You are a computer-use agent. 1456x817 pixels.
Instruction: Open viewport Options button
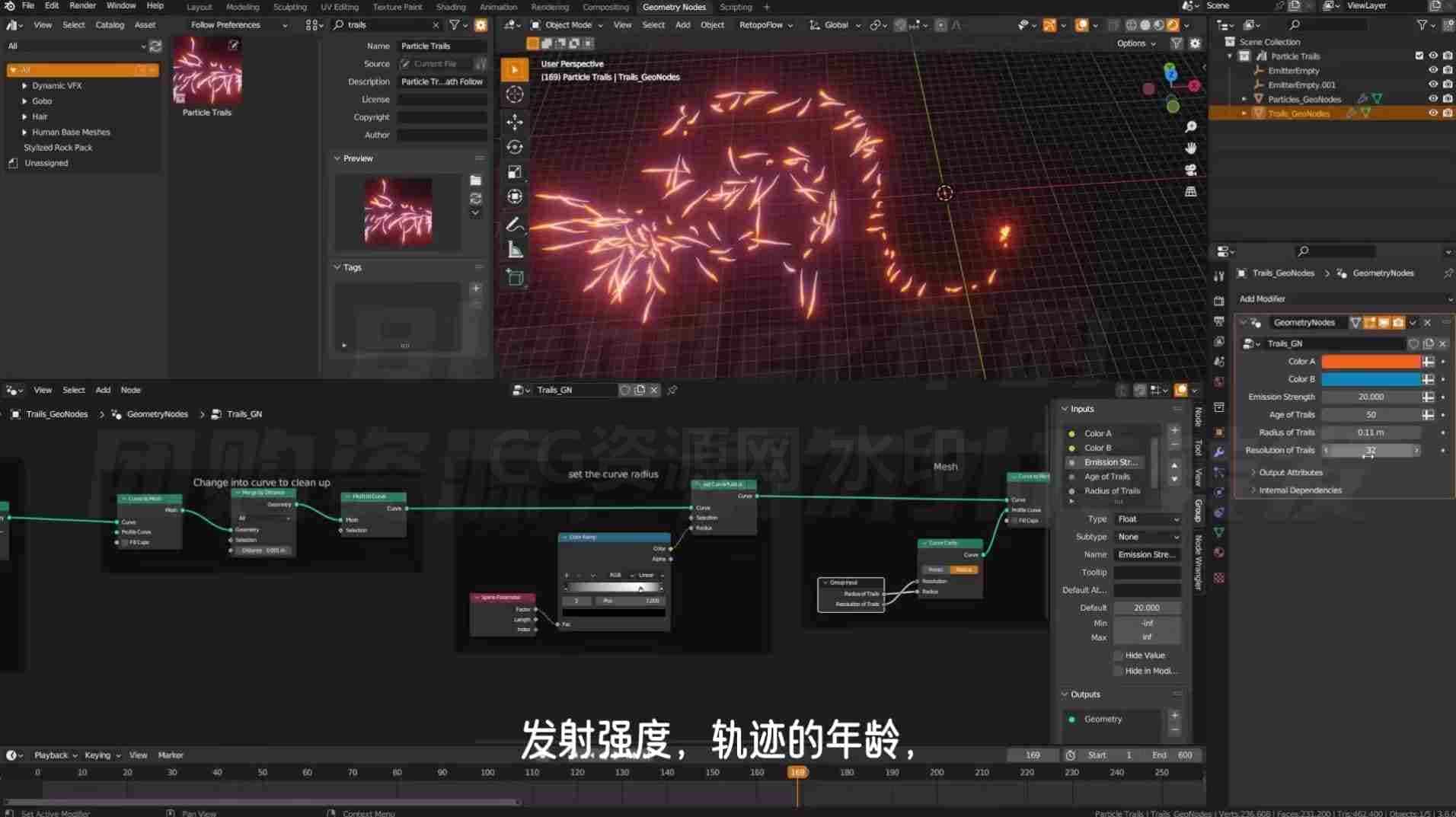point(1136,43)
